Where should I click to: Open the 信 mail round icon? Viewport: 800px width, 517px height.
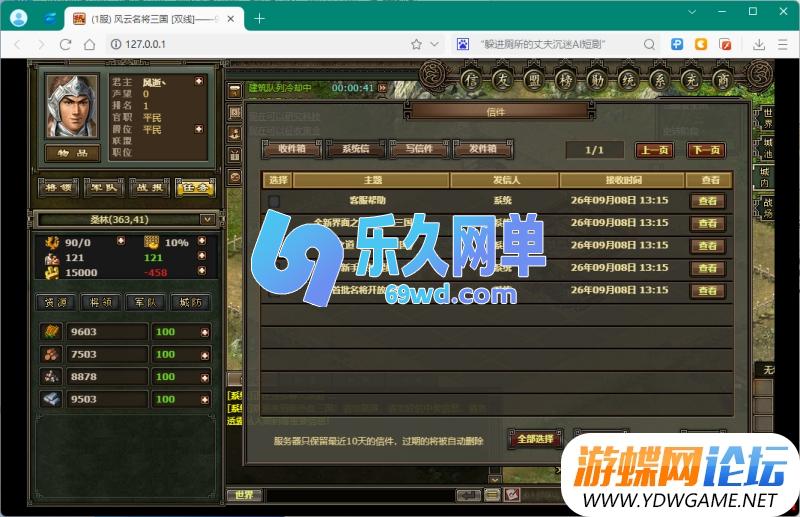pos(470,80)
